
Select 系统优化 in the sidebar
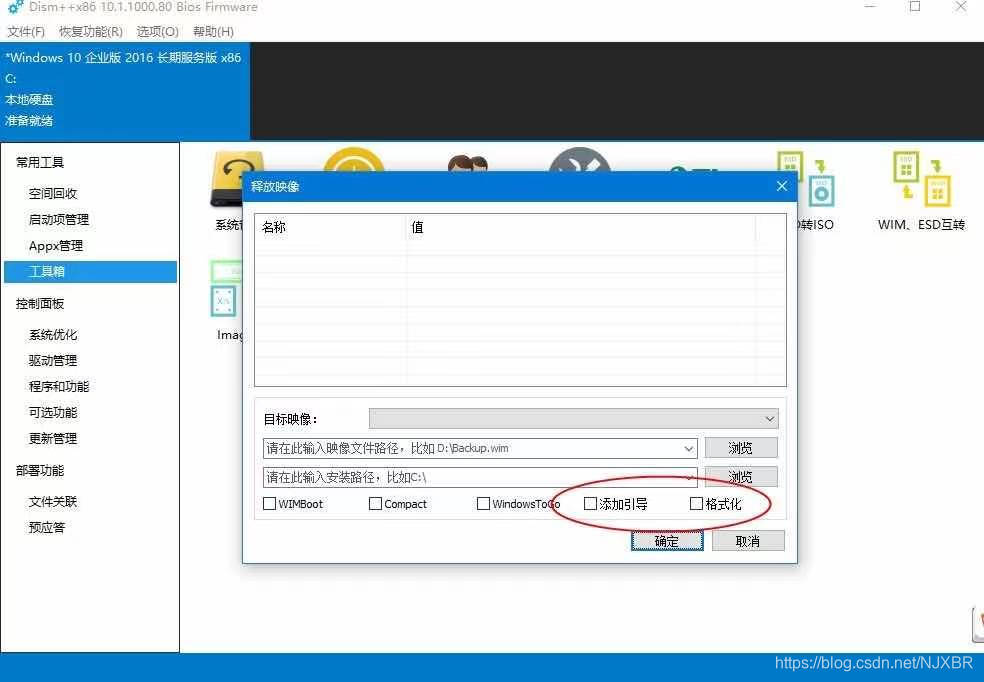pyautogui.click(x=53, y=335)
